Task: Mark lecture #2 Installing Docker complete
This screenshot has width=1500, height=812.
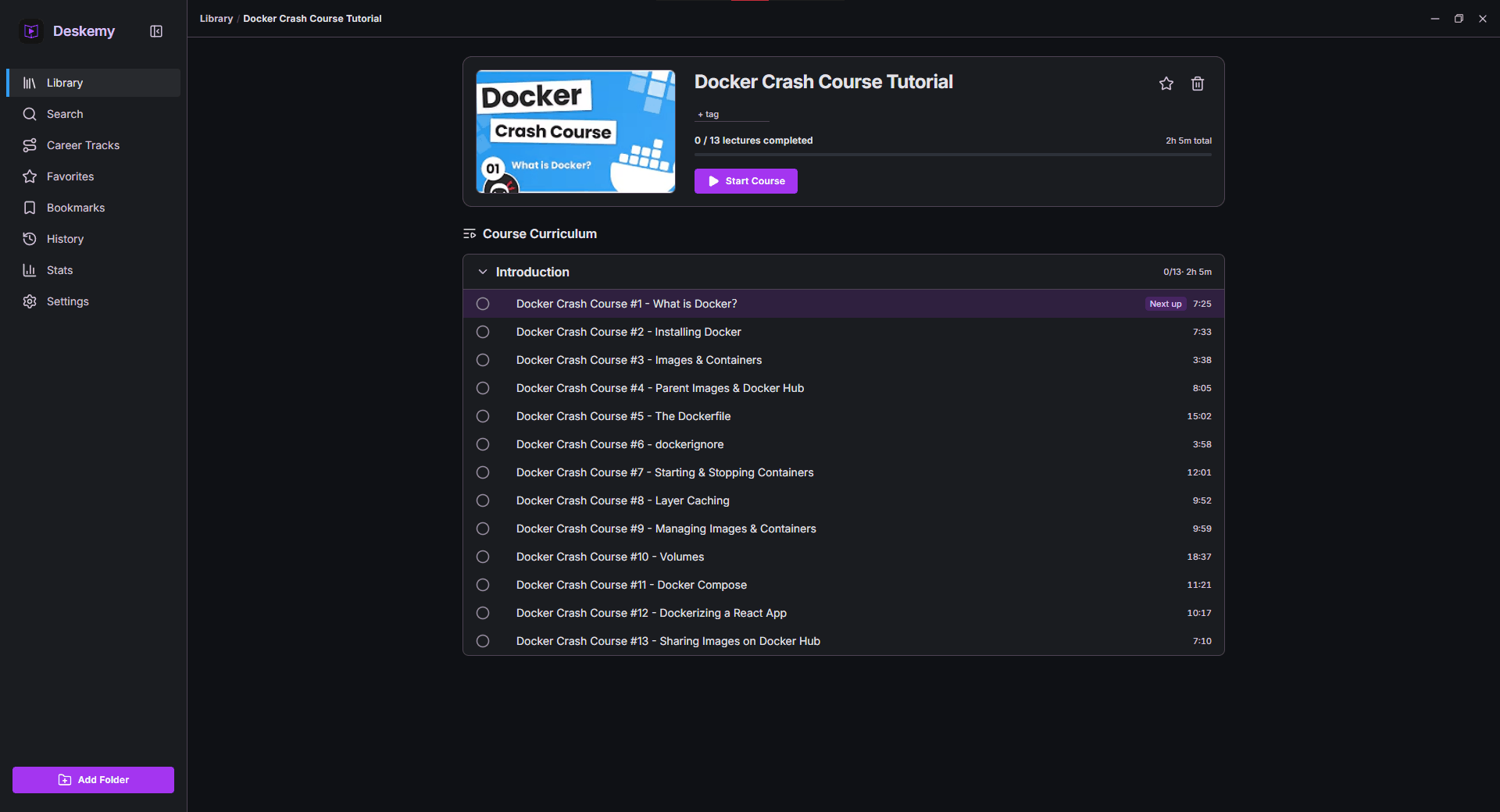Action: [483, 332]
